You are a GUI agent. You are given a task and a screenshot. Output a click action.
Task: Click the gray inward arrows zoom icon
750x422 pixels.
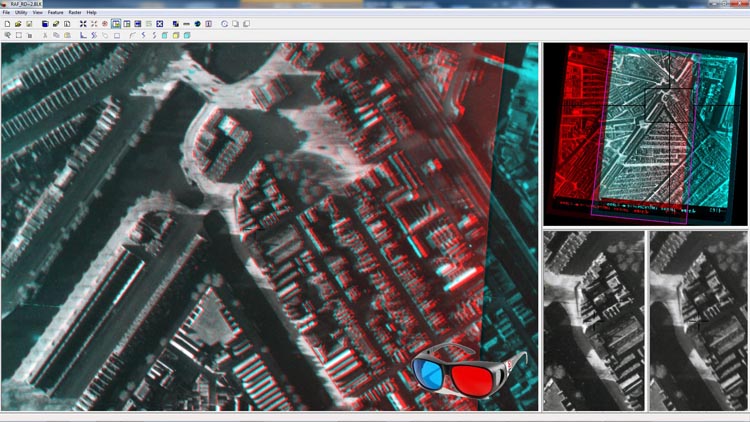94,24
